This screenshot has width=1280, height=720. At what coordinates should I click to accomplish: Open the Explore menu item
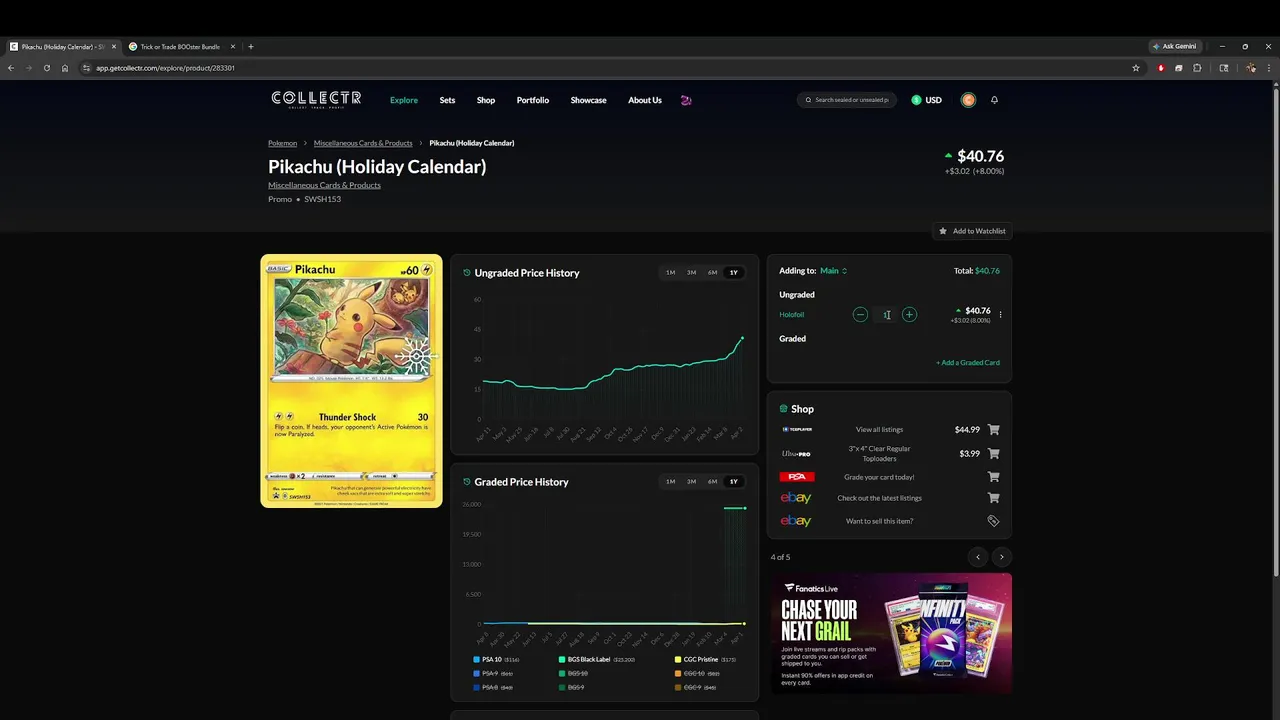pyautogui.click(x=404, y=100)
